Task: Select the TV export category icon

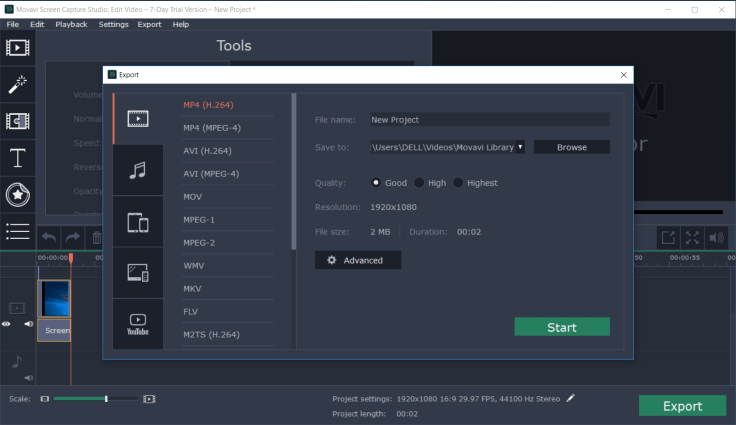Action: (x=138, y=273)
